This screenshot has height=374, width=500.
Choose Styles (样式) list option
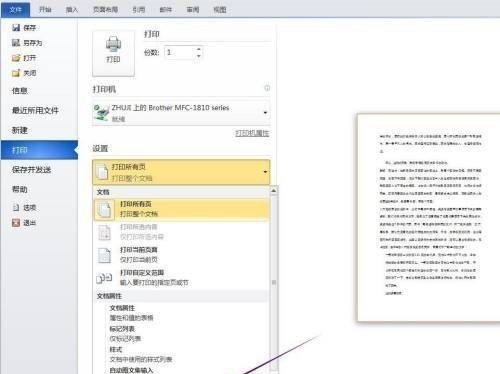tap(181, 355)
